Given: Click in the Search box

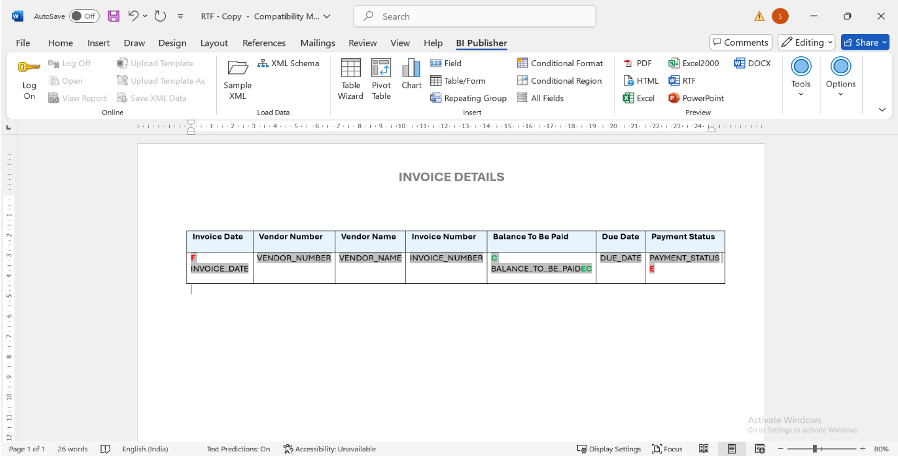Looking at the screenshot, I should click(475, 16).
